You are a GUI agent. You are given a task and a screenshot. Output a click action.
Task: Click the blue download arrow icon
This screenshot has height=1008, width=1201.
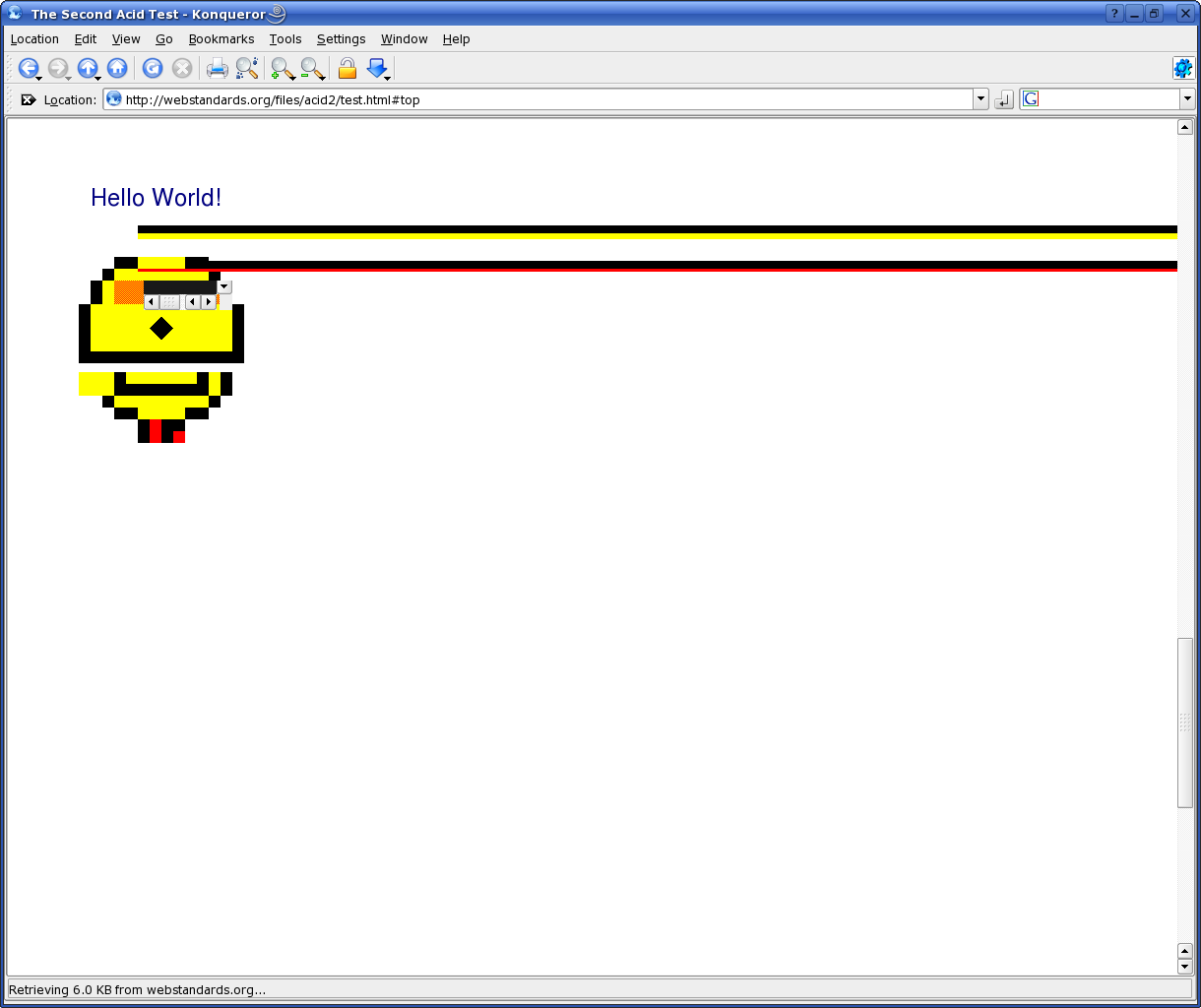pyautogui.click(x=376, y=67)
